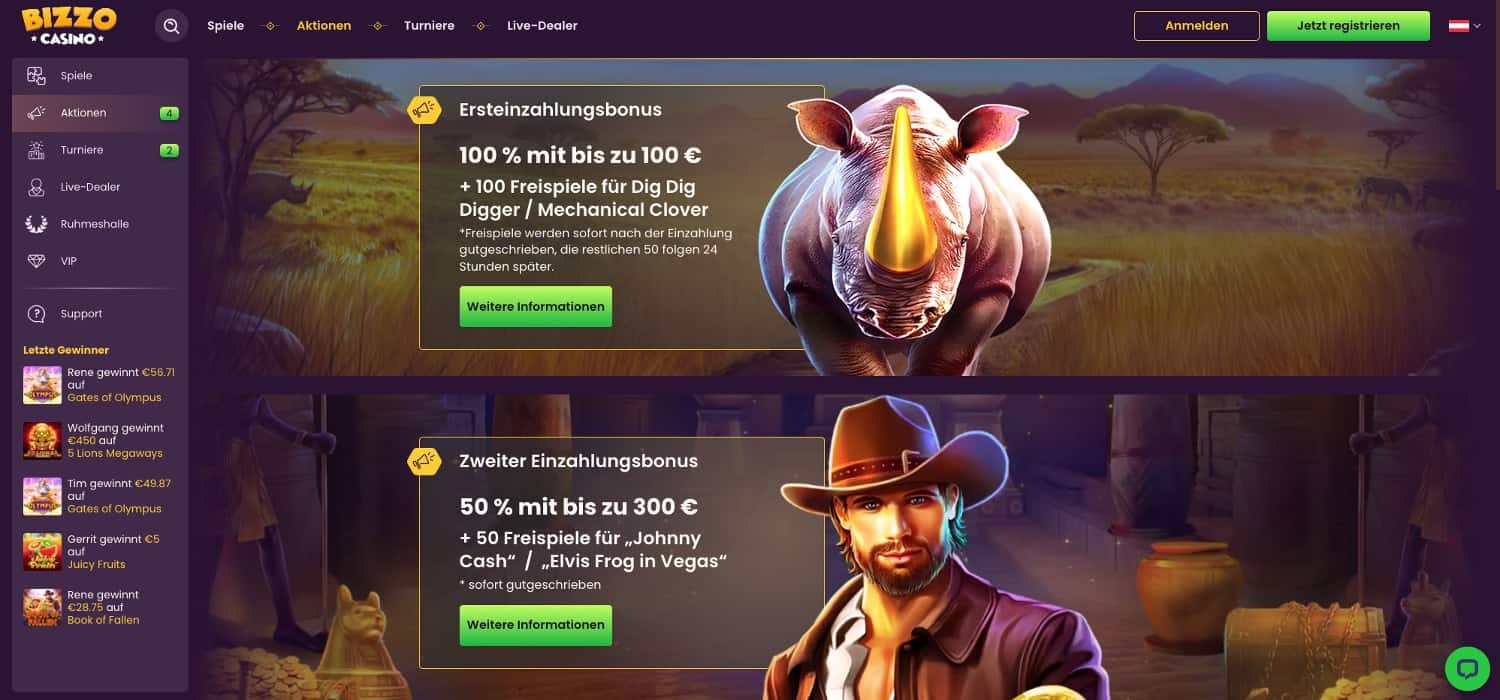Select Turniere in the top navigation
The image size is (1500, 700).
[x=429, y=26]
